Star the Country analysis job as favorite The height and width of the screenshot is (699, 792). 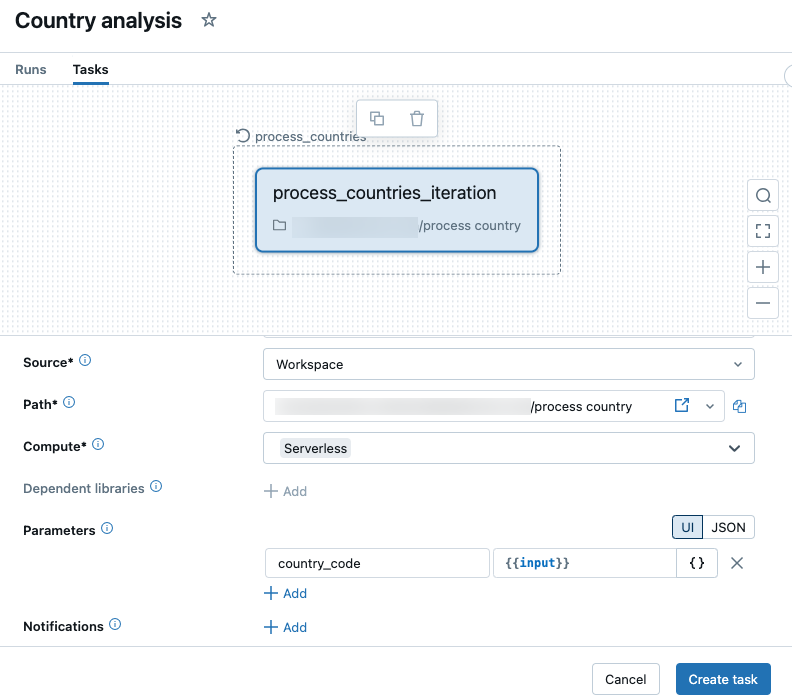point(209,20)
